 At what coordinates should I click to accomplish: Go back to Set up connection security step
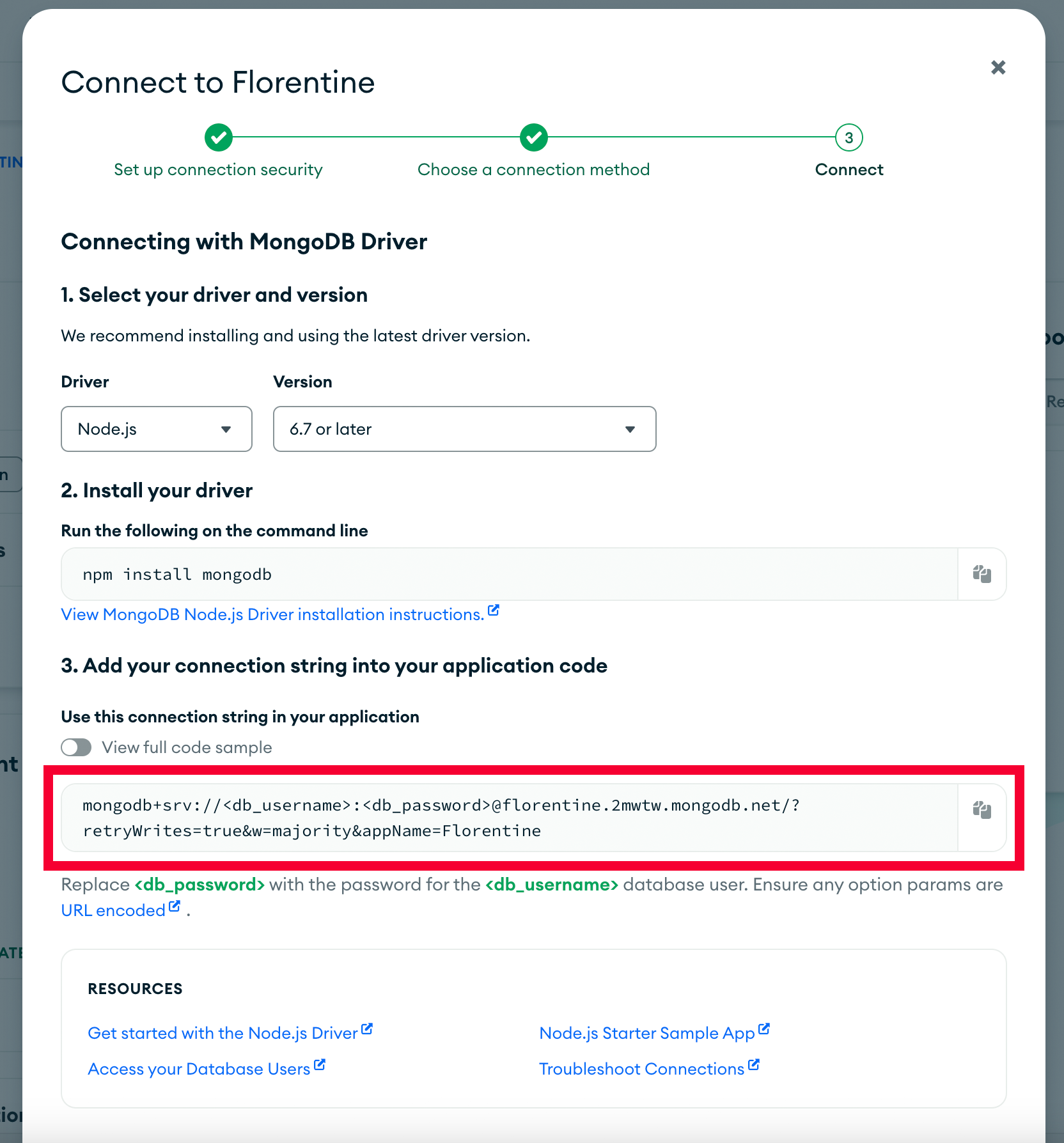click(x=218, y=169)
